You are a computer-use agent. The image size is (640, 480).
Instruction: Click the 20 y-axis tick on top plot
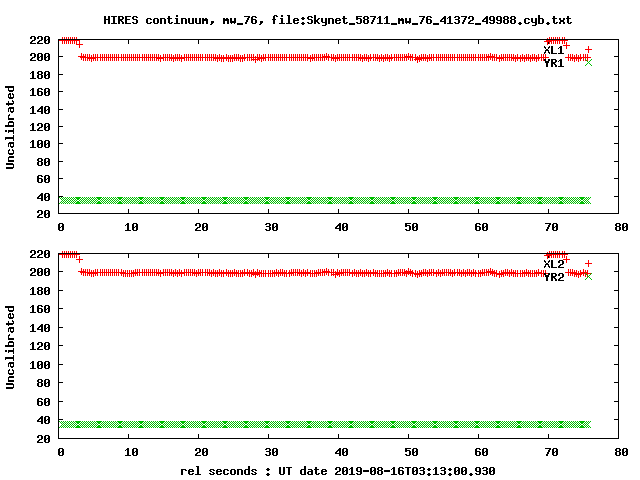[43, 214]
